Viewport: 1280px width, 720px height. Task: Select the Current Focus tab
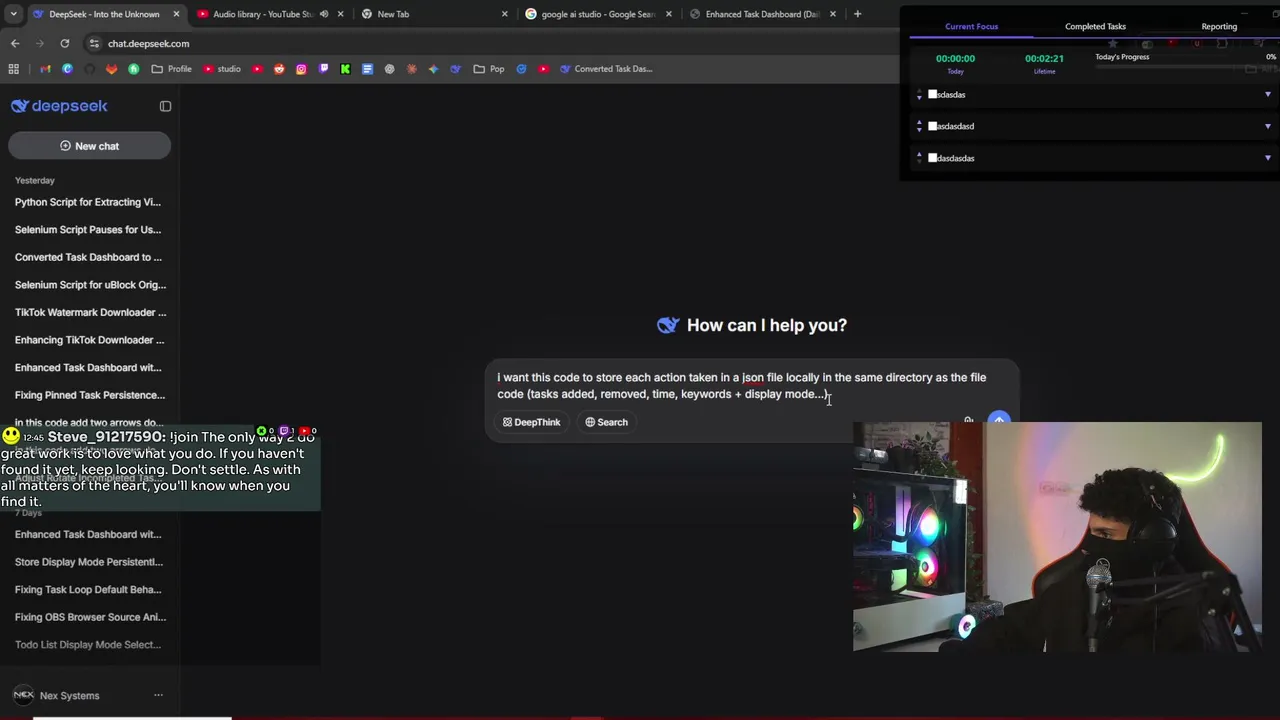tap(971, 26)
